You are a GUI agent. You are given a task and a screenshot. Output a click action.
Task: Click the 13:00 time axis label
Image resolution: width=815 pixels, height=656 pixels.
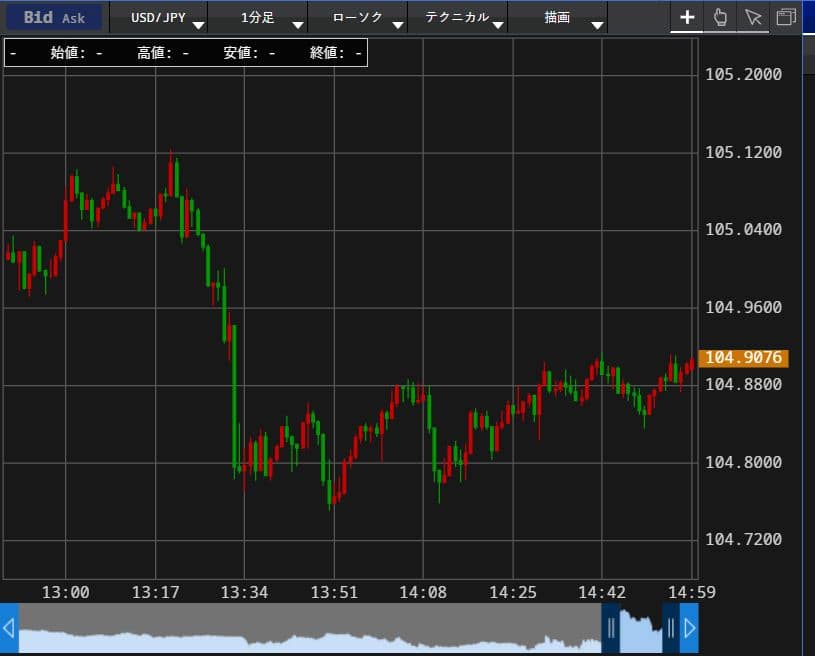(x=65, y=592)
